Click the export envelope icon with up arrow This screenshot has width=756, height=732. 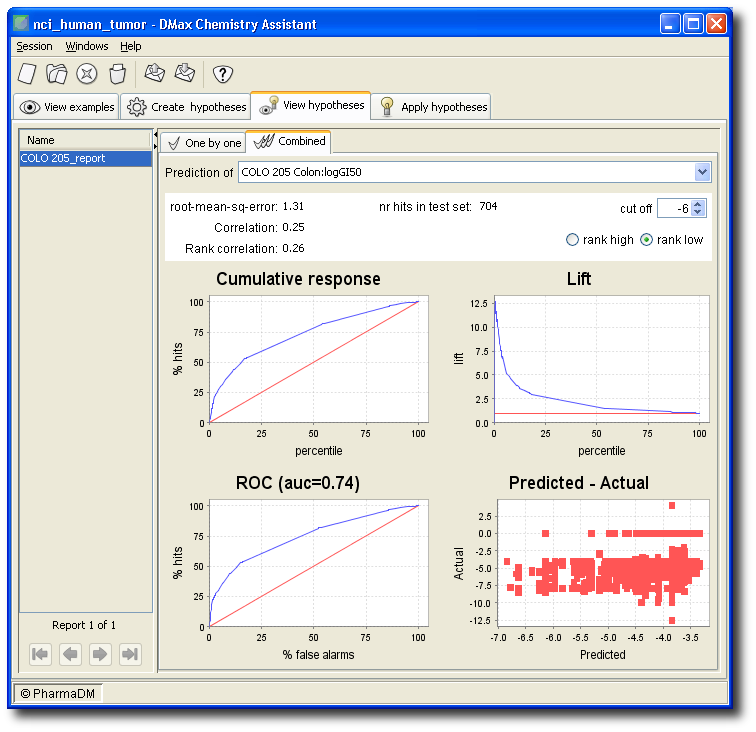(154, 73)
